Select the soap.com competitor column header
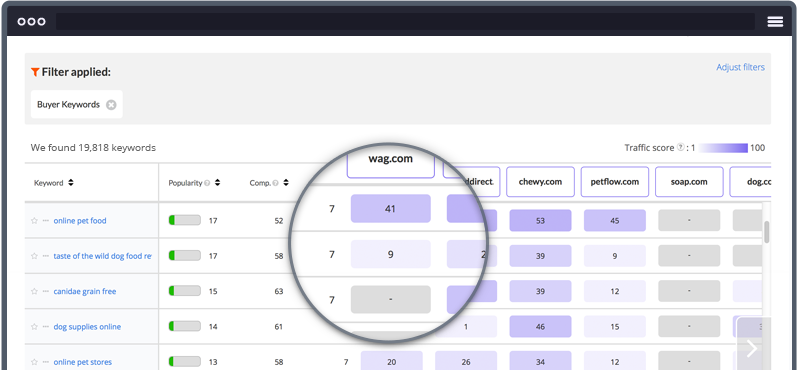798x370 pixels. click(689, 182)
